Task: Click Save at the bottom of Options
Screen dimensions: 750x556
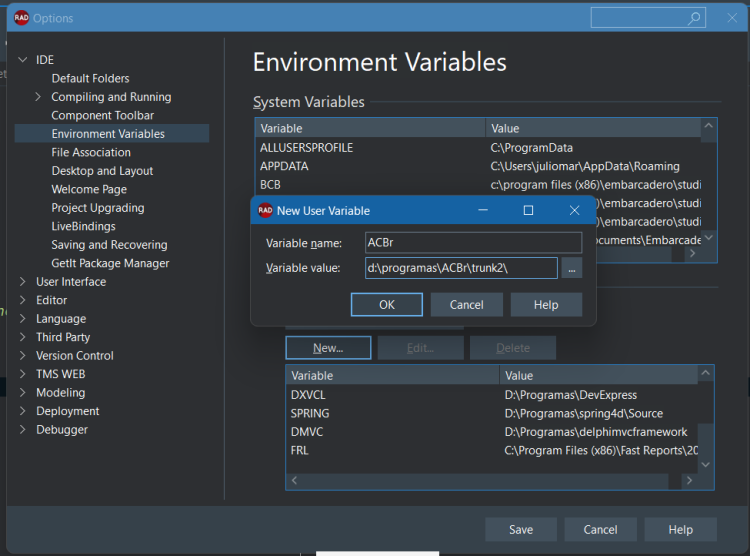Action: click(521, 530)
